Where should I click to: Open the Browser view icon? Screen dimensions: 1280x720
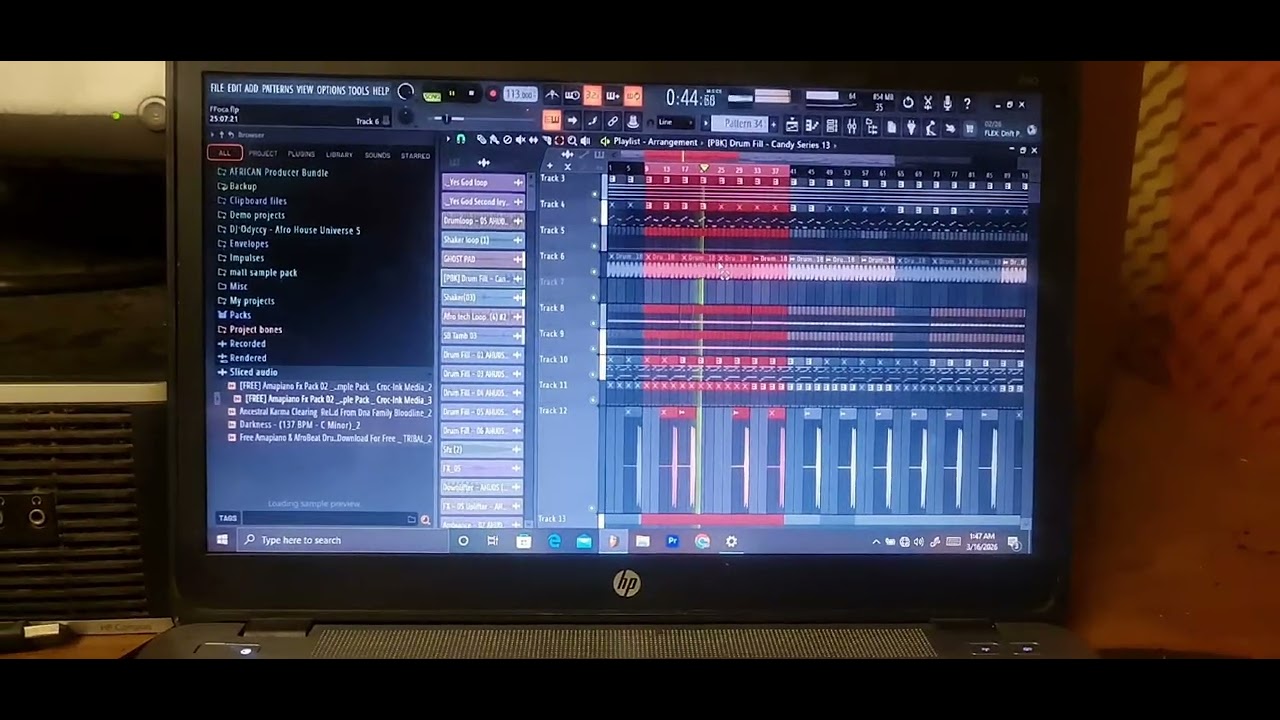pyautogui.click(x=871, y=125)
